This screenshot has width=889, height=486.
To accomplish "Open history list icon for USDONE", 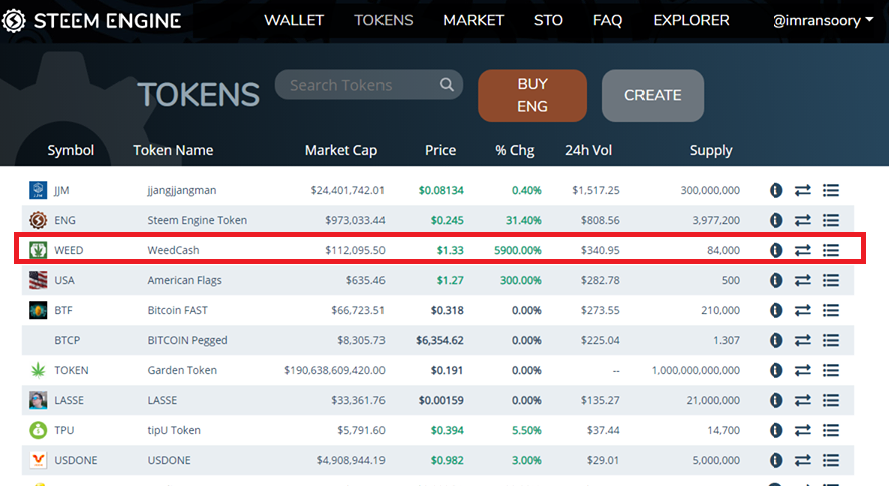I will [831, 460].
